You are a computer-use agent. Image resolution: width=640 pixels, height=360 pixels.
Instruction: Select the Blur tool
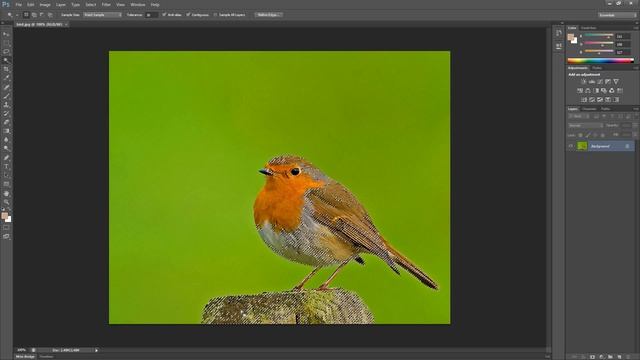[6, 140]
